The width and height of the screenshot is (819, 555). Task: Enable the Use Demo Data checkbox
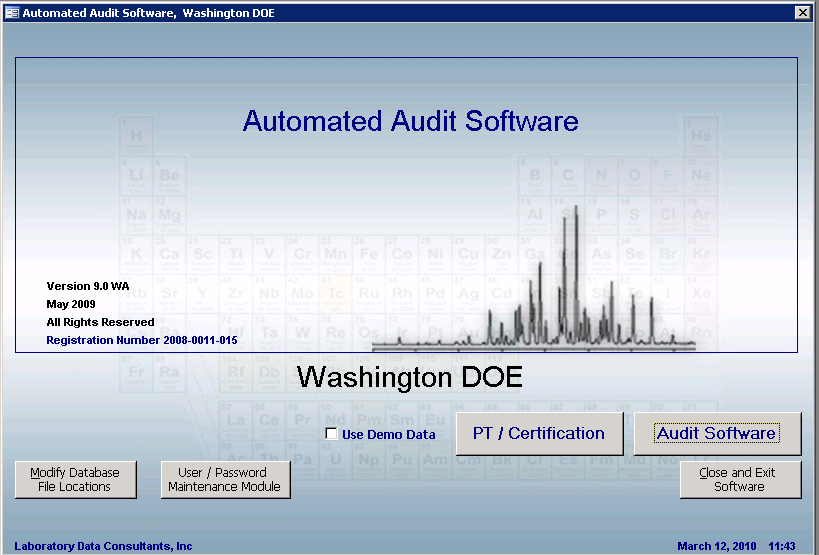(x=332, y=434)
